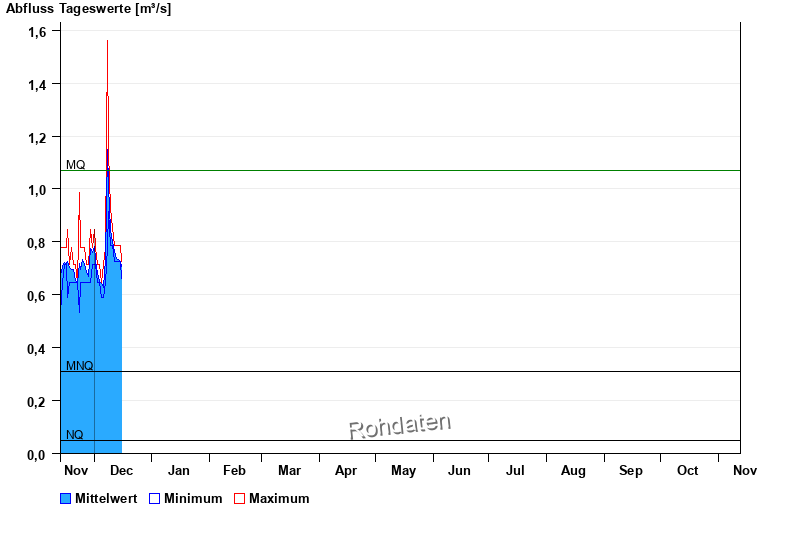800x550 pixels.
Task: Select the Maximum legend label
Action: (x=279, y=499)
